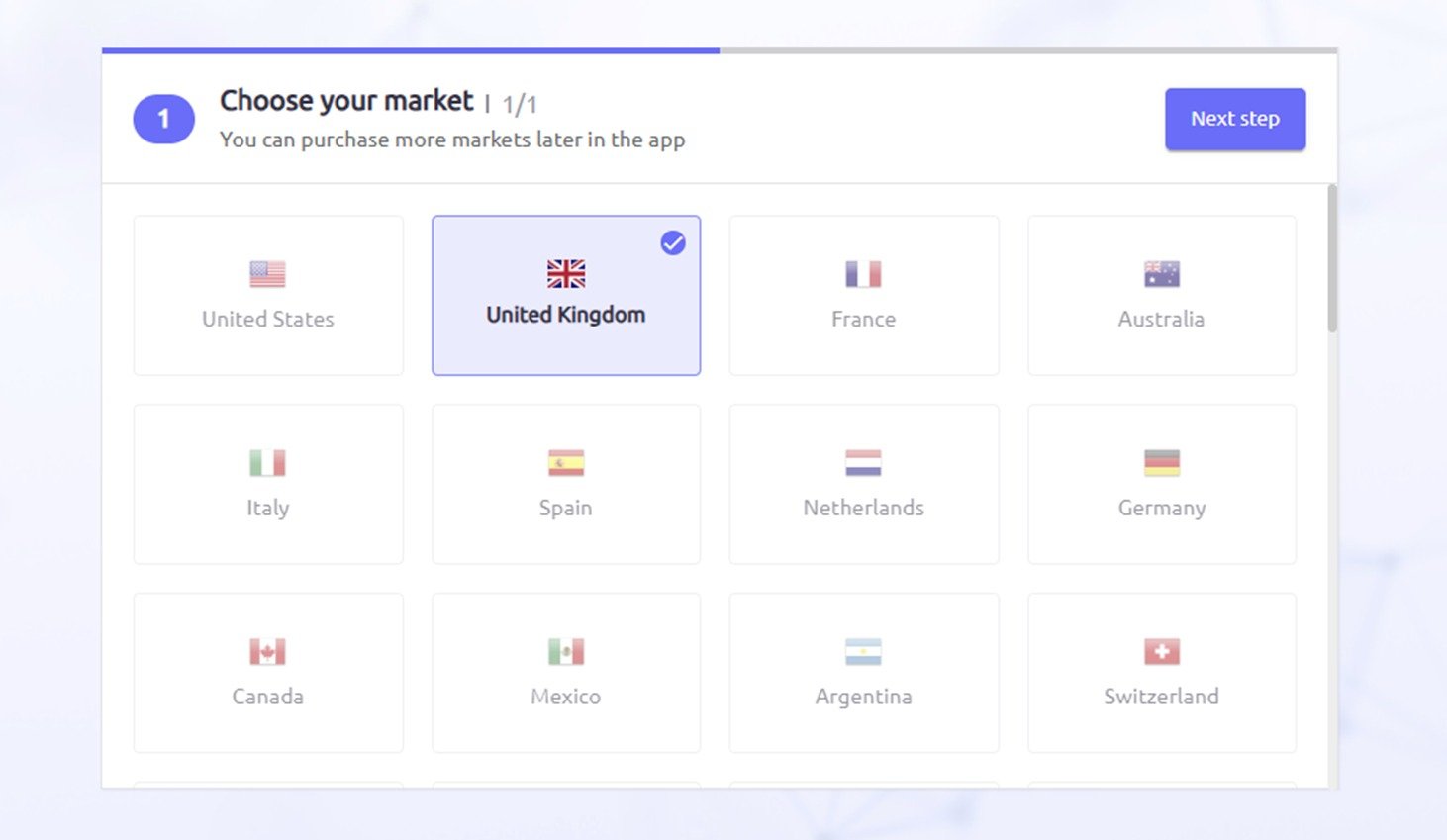Select the Australia flag icon

point(1161,273)
